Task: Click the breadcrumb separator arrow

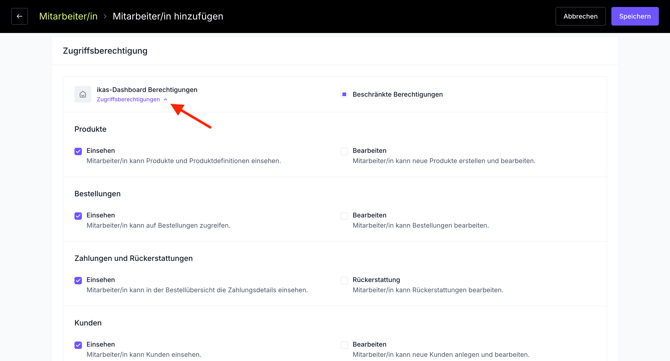Action: pos(105,17)
